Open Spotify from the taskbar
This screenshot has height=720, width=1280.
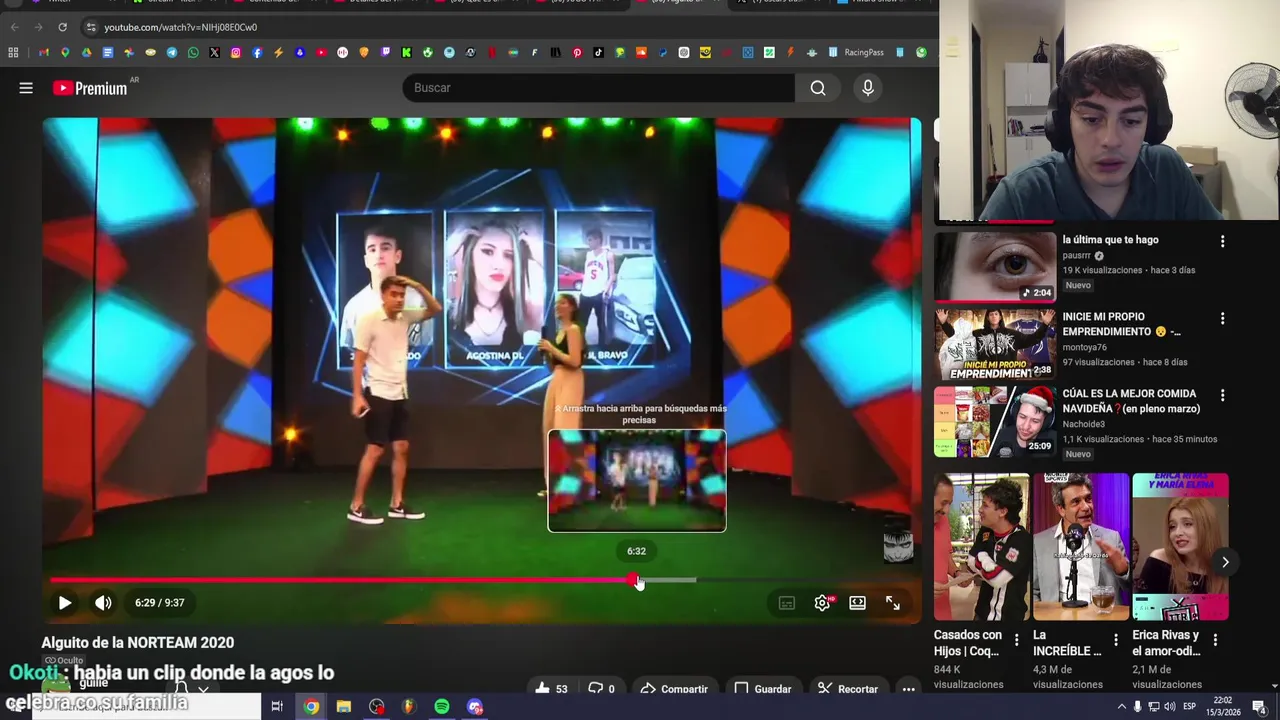click(441, 707)
